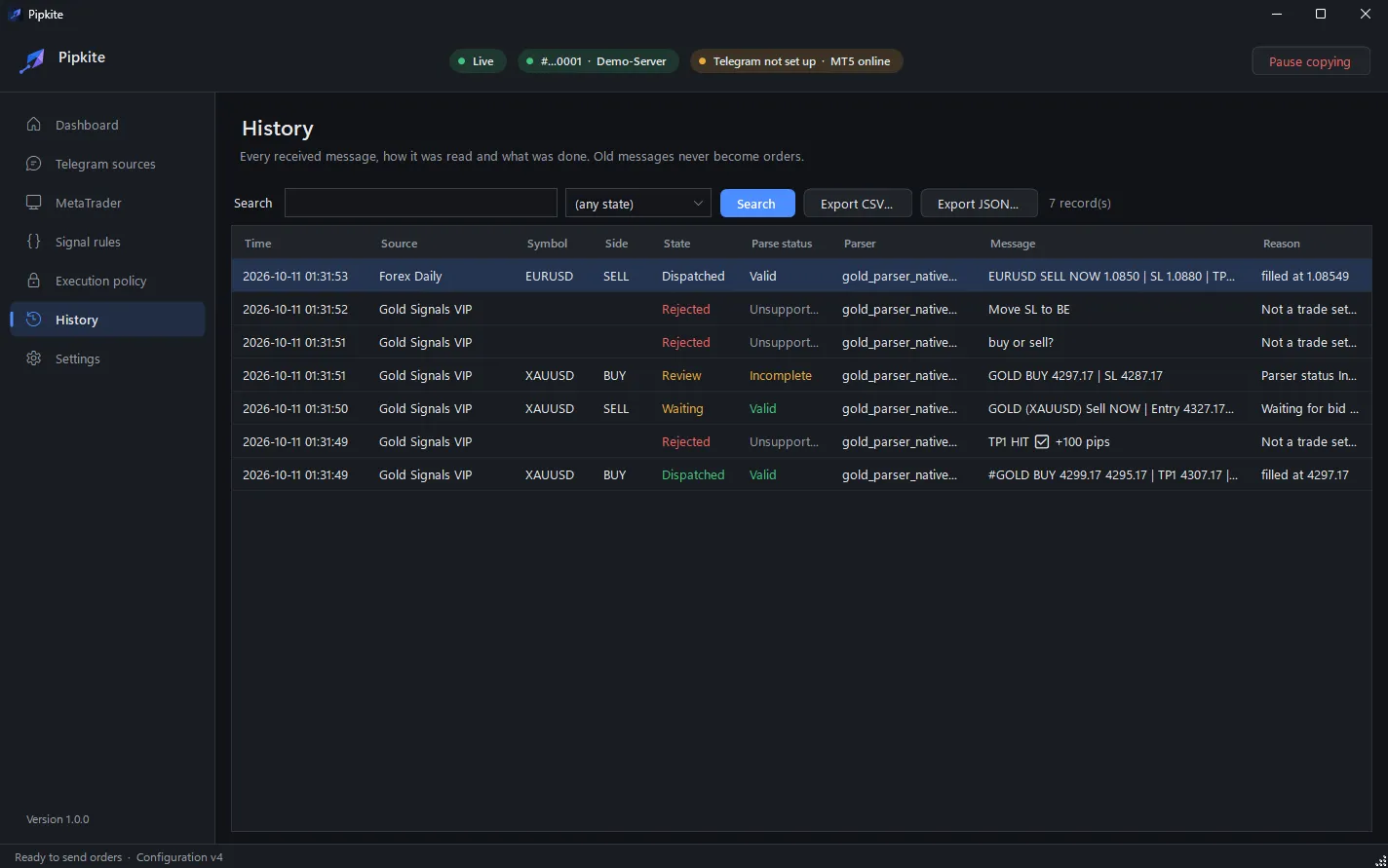
Task: Click the Pipkite kite logo in header
Action: coord(32,60)
